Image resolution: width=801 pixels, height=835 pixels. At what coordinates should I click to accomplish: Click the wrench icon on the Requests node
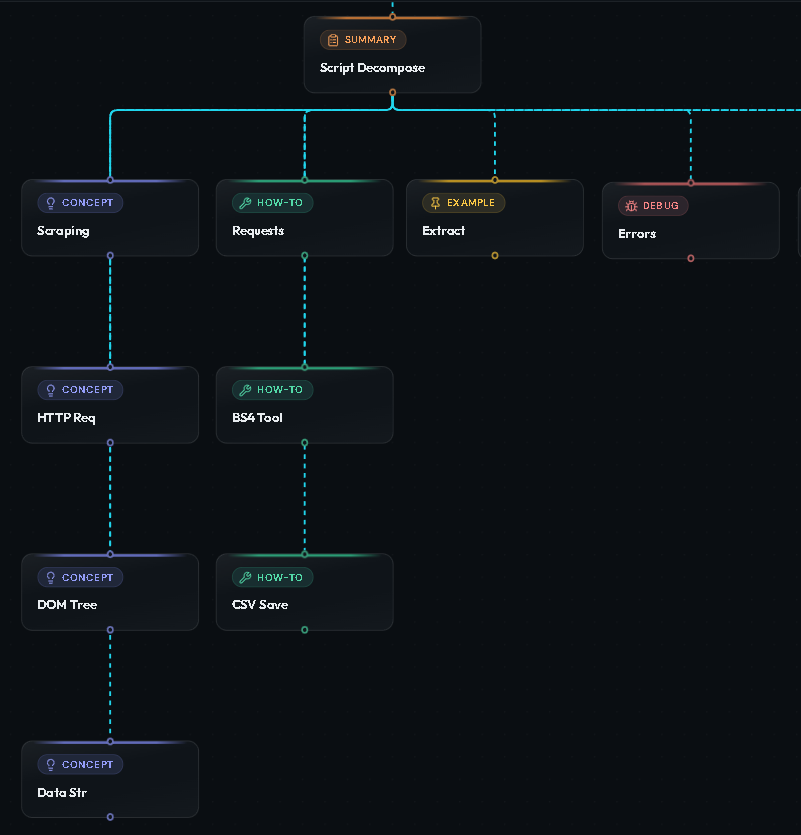245,203
